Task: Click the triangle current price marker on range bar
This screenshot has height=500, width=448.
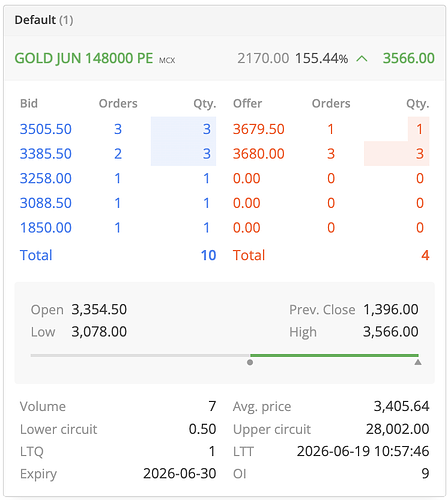Action: (418, 362)
